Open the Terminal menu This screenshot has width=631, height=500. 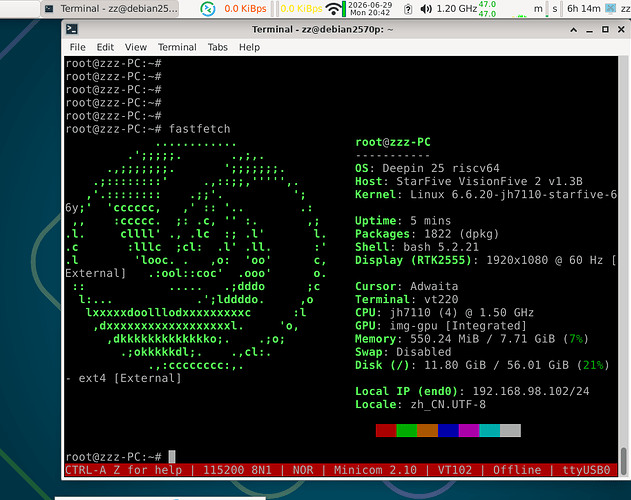(177, 47)
